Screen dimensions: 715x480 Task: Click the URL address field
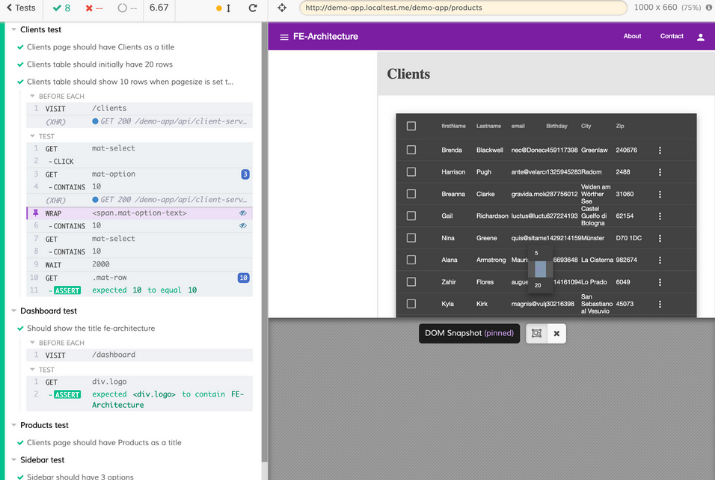[460, 8]
